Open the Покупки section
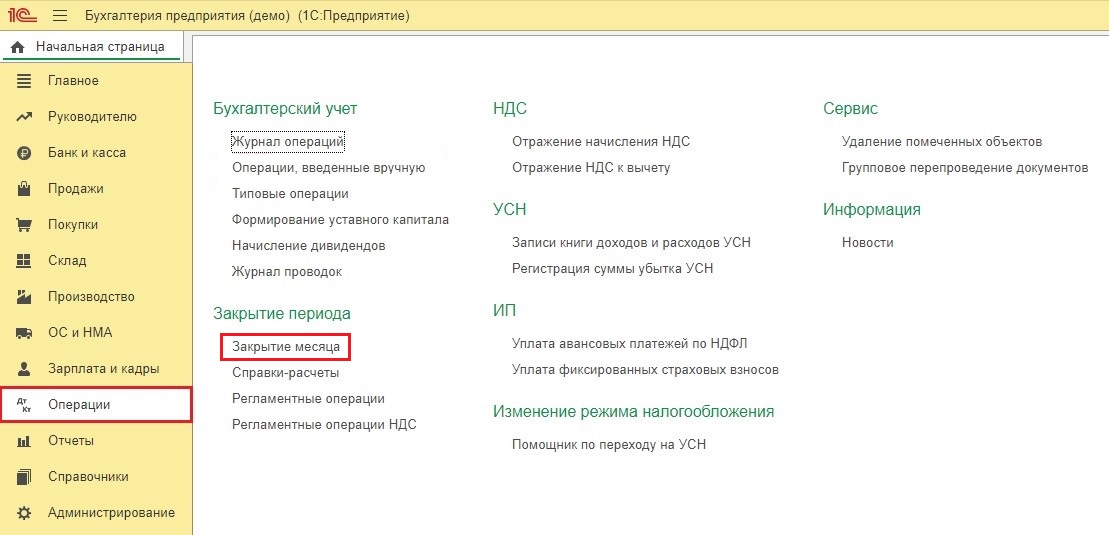Screen dimensions: 1109x535 (95, 225)
